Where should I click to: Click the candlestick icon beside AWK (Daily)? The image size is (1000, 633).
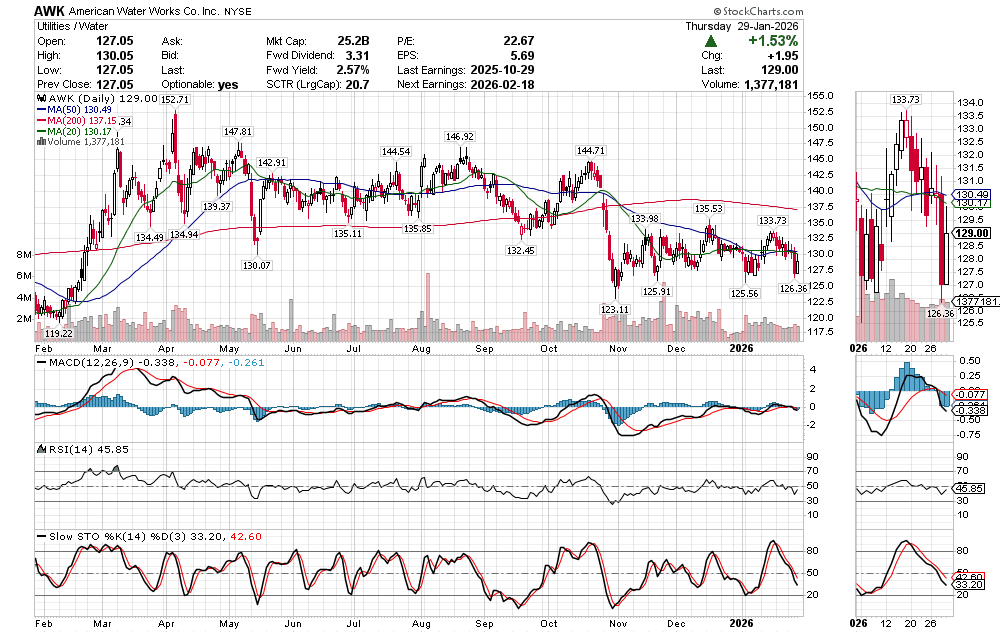(x=41, y=99)
